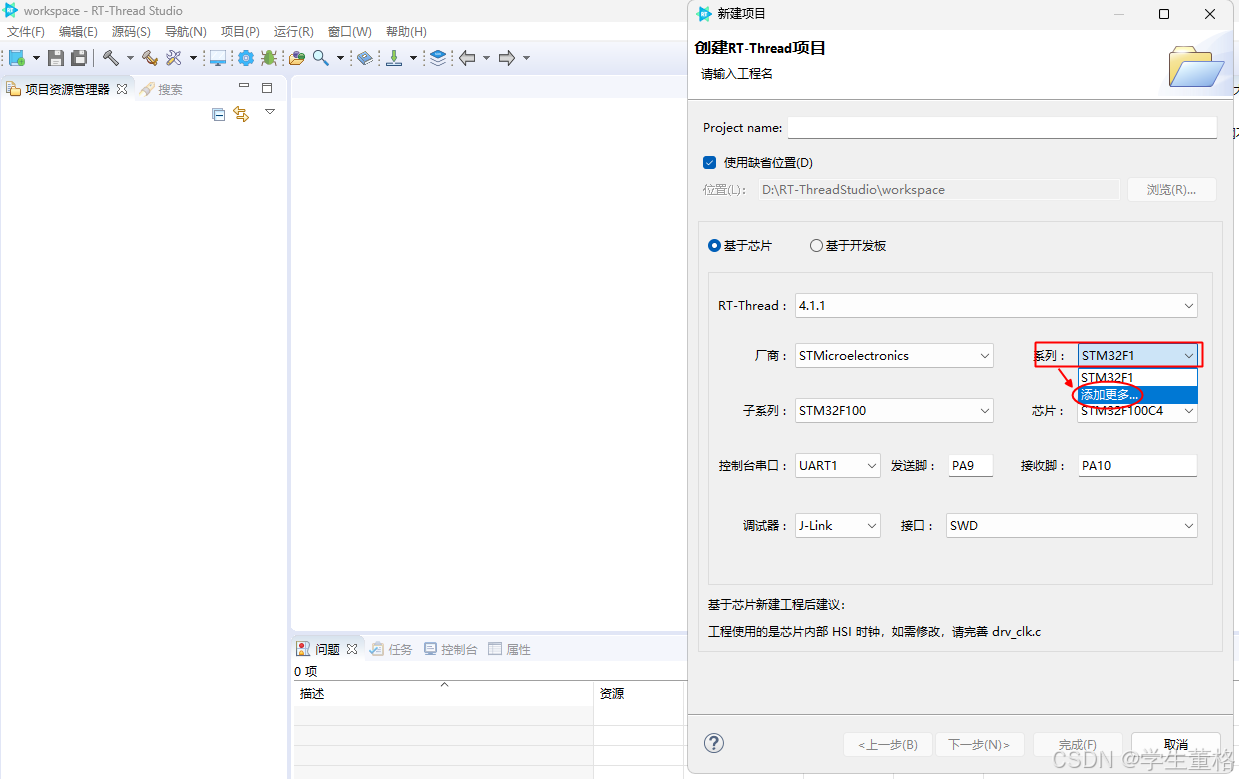This screenshot has width=1239, height=779.
Task: Open the RT-Thread version dropdown
Action: 996,305
